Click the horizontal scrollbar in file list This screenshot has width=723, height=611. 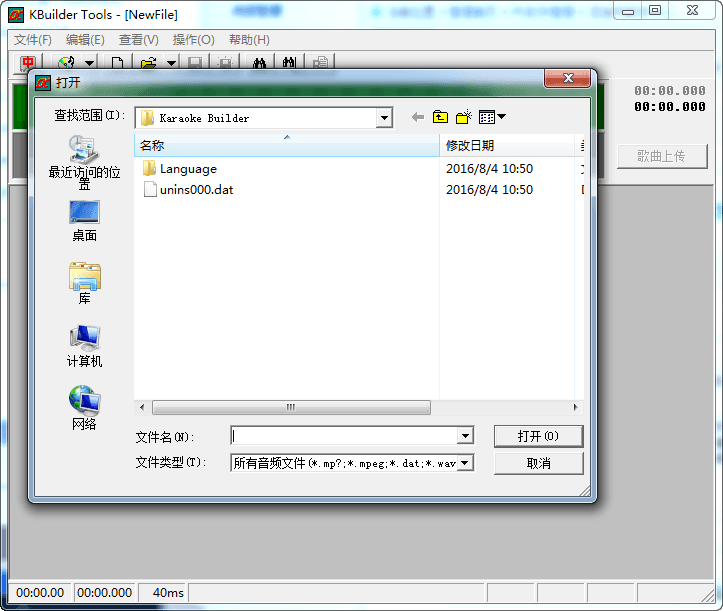click(x=291, y=408)
